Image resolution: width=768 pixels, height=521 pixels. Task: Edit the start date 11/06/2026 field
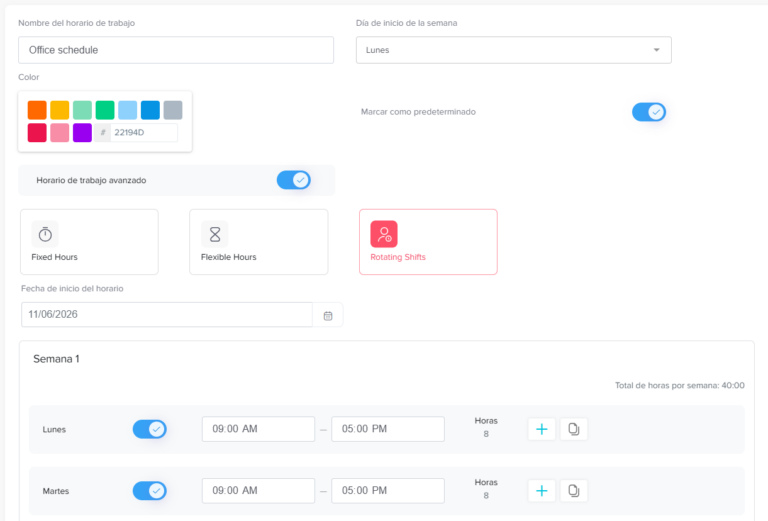pos(167,314)
